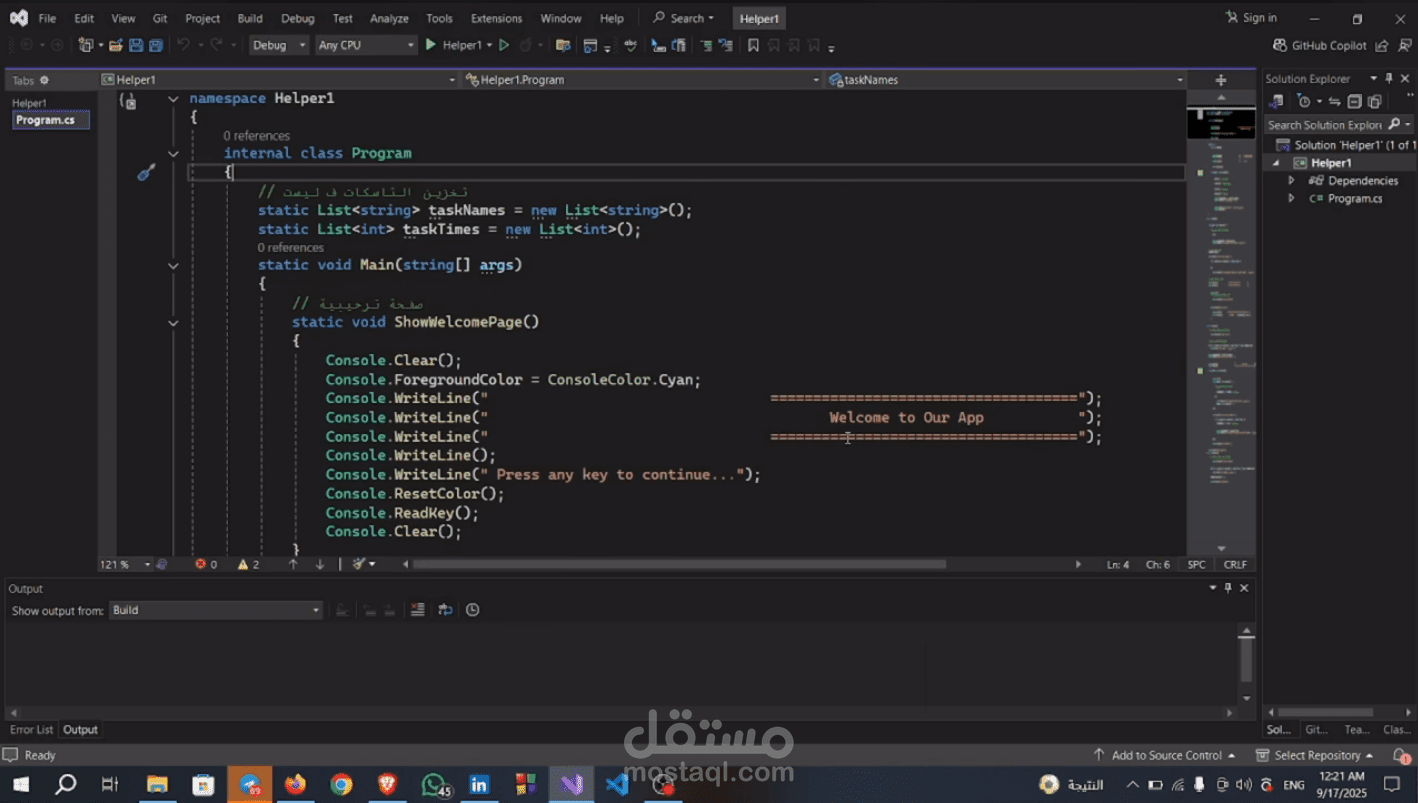Click the editor horizontal scrollbar thumb
This screenshot has width=1418, height=803.
[680, 564]
